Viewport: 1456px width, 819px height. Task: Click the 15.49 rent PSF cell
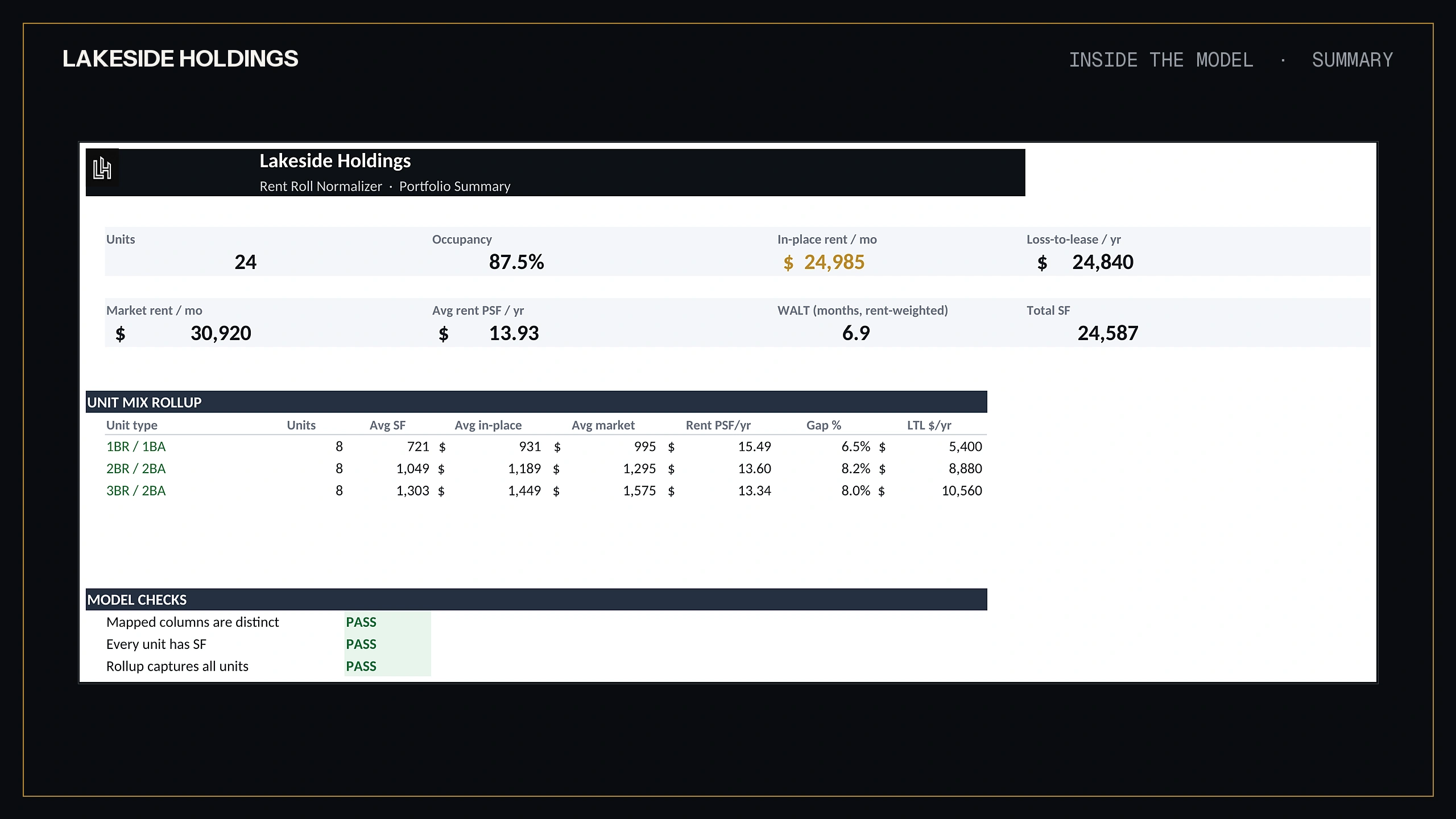pyautogui.click(x=755, y=447)
